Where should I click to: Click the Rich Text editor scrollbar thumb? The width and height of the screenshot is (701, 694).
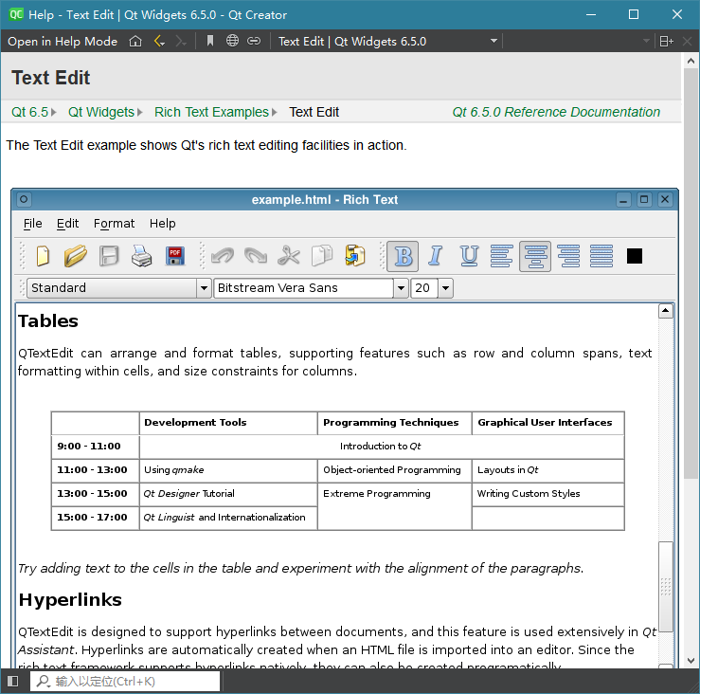(x=666, y=586)
